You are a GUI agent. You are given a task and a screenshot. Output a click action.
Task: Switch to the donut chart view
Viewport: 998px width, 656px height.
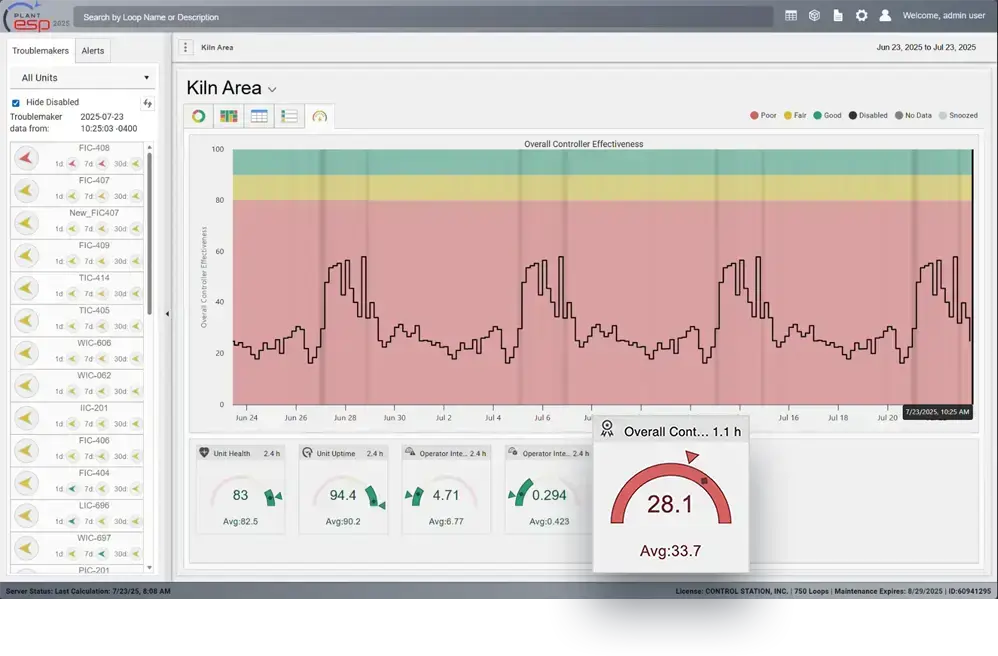[199, 115]
